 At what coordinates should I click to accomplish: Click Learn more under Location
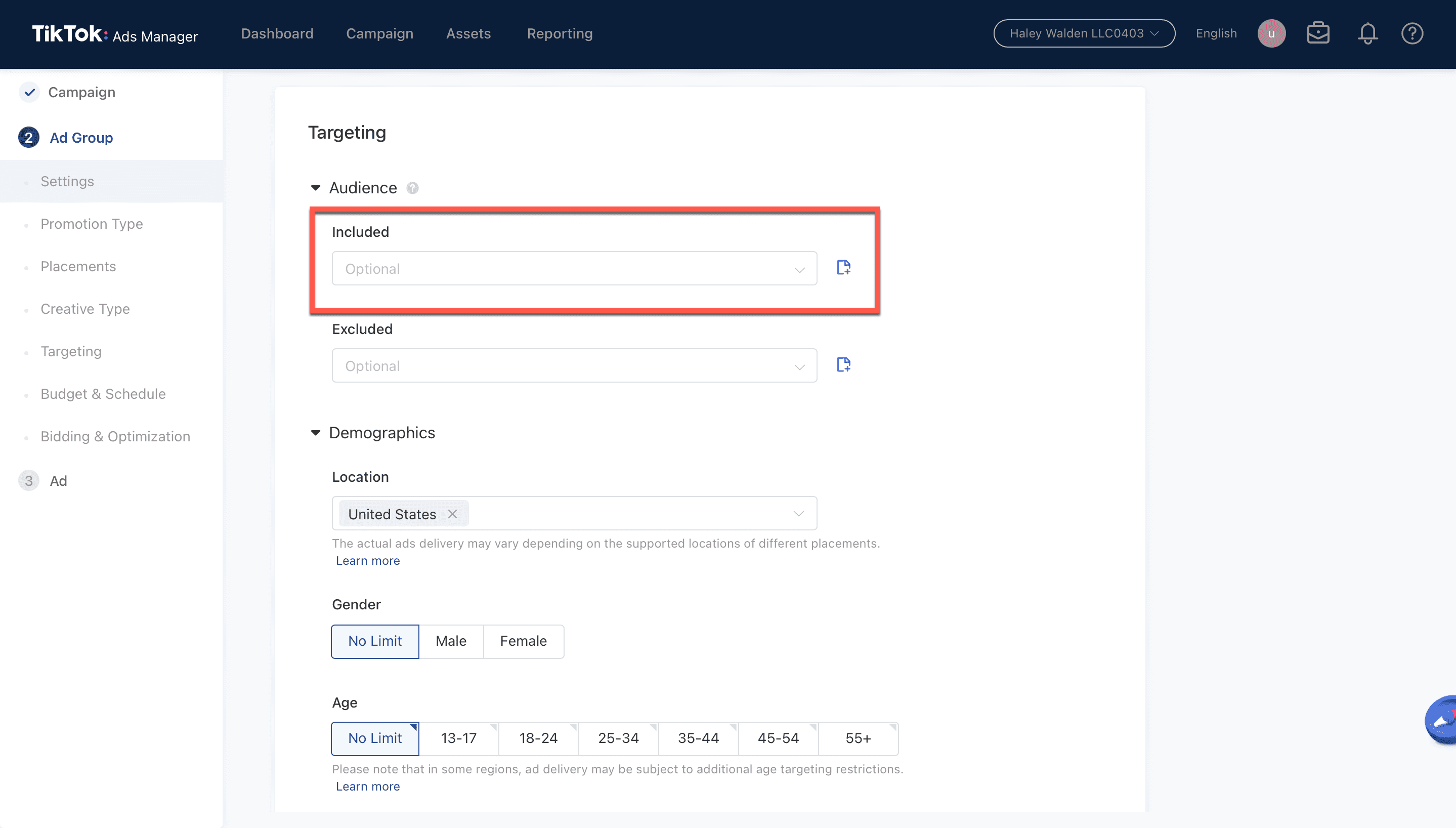coord(368,561)
